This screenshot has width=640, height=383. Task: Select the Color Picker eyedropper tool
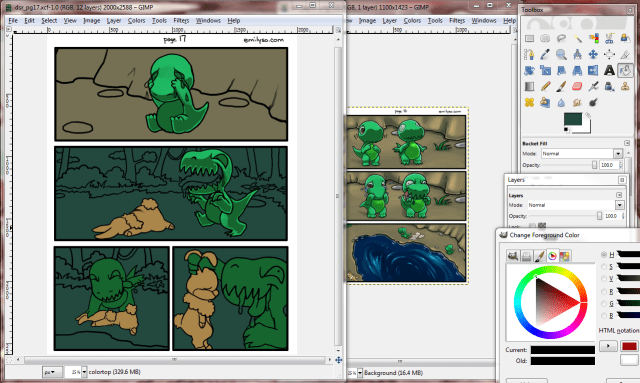(x=545, y=54)
